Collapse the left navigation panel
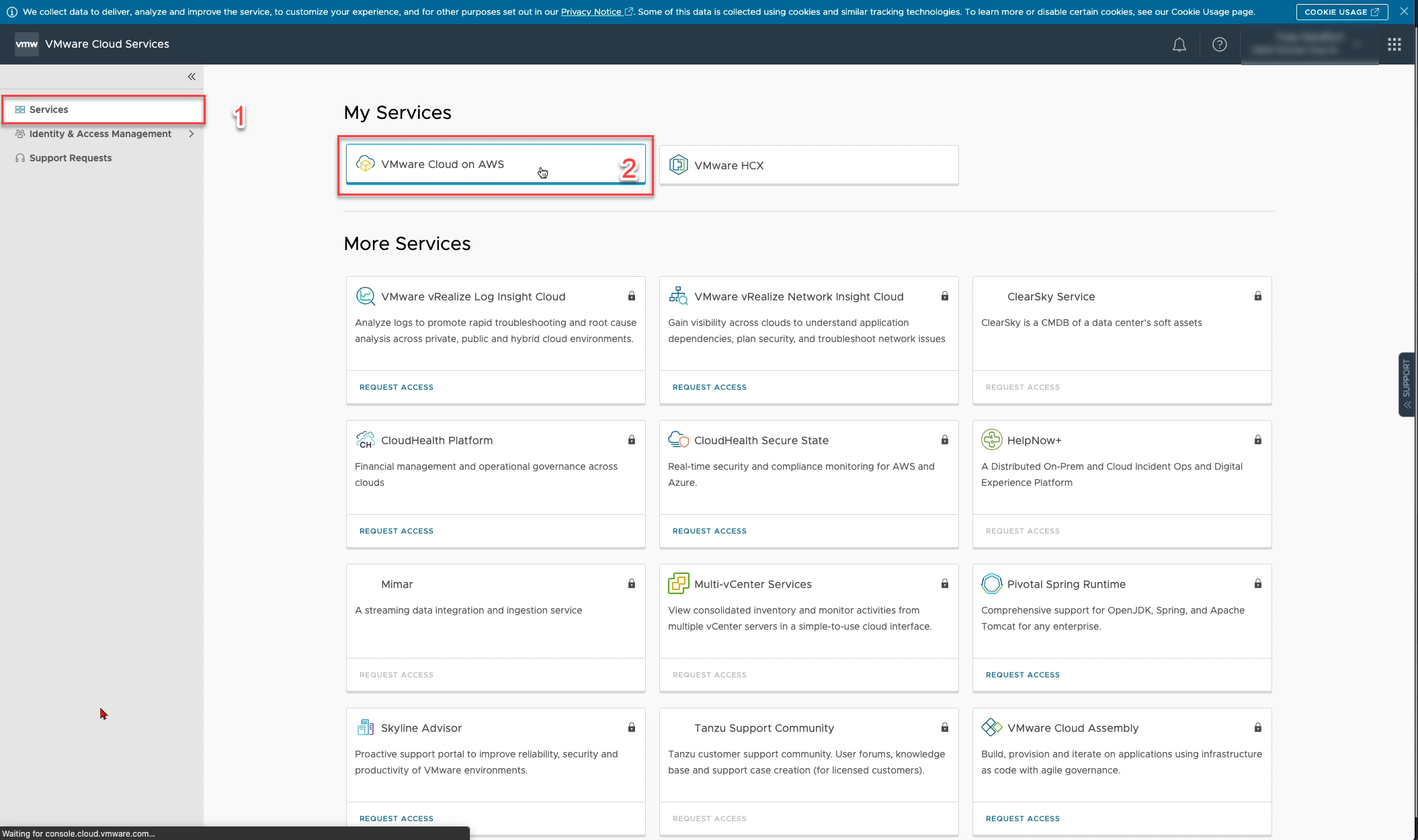This screenshot has height=840, width=1418. point(192,77)
